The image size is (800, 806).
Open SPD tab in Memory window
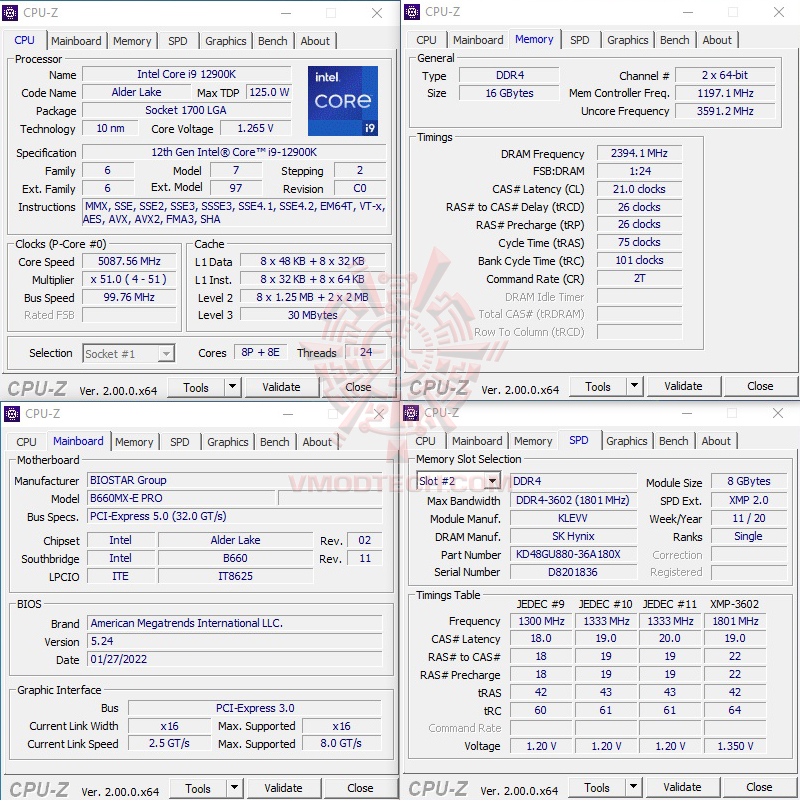[580, 40]
